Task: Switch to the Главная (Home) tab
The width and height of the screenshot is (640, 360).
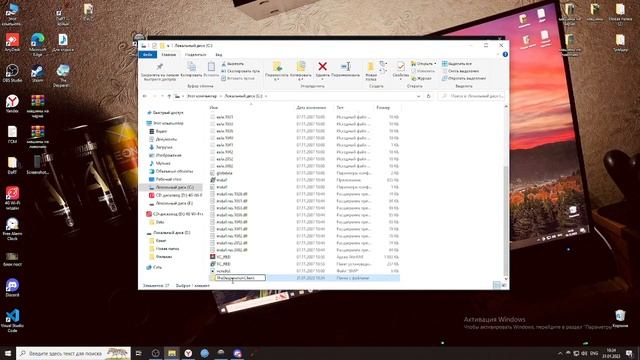Action: (168, 54)
